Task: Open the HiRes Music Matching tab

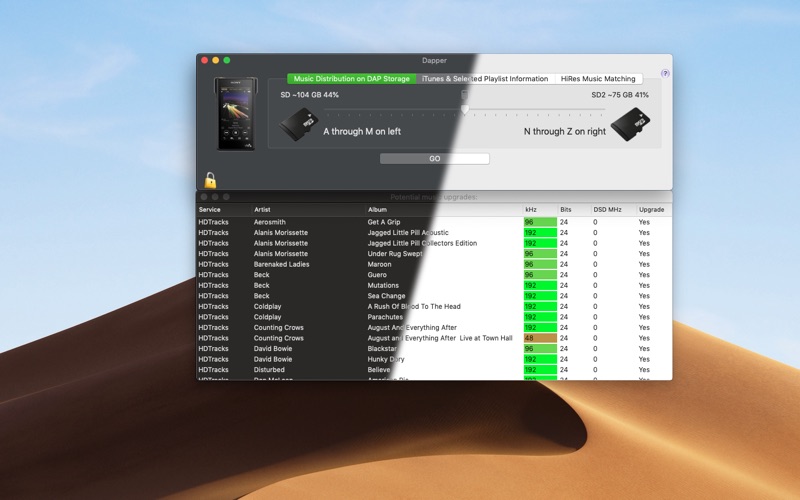Action: (x=598, y=79)
